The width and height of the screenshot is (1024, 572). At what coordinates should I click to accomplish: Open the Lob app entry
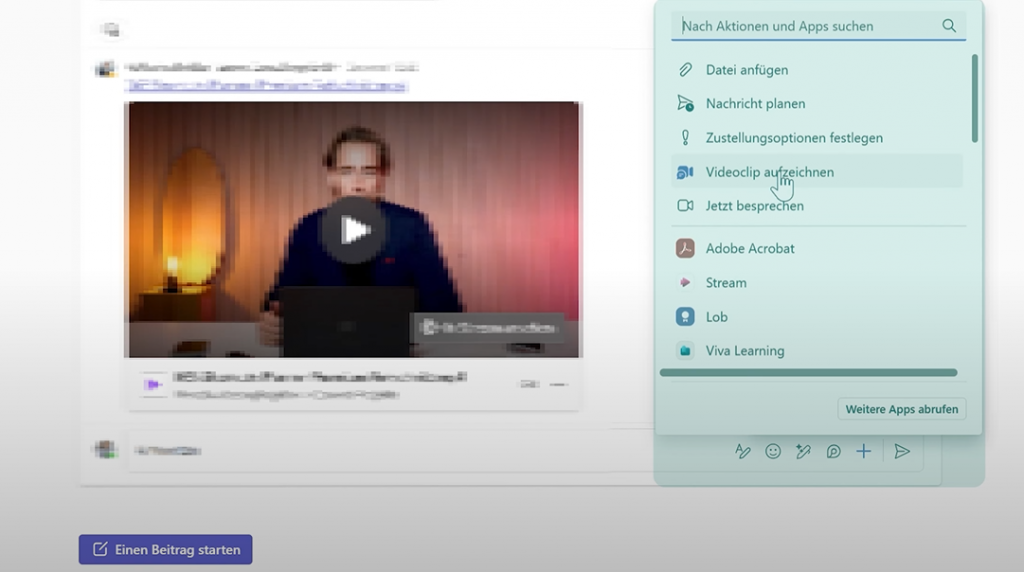(x=816, y=317)
